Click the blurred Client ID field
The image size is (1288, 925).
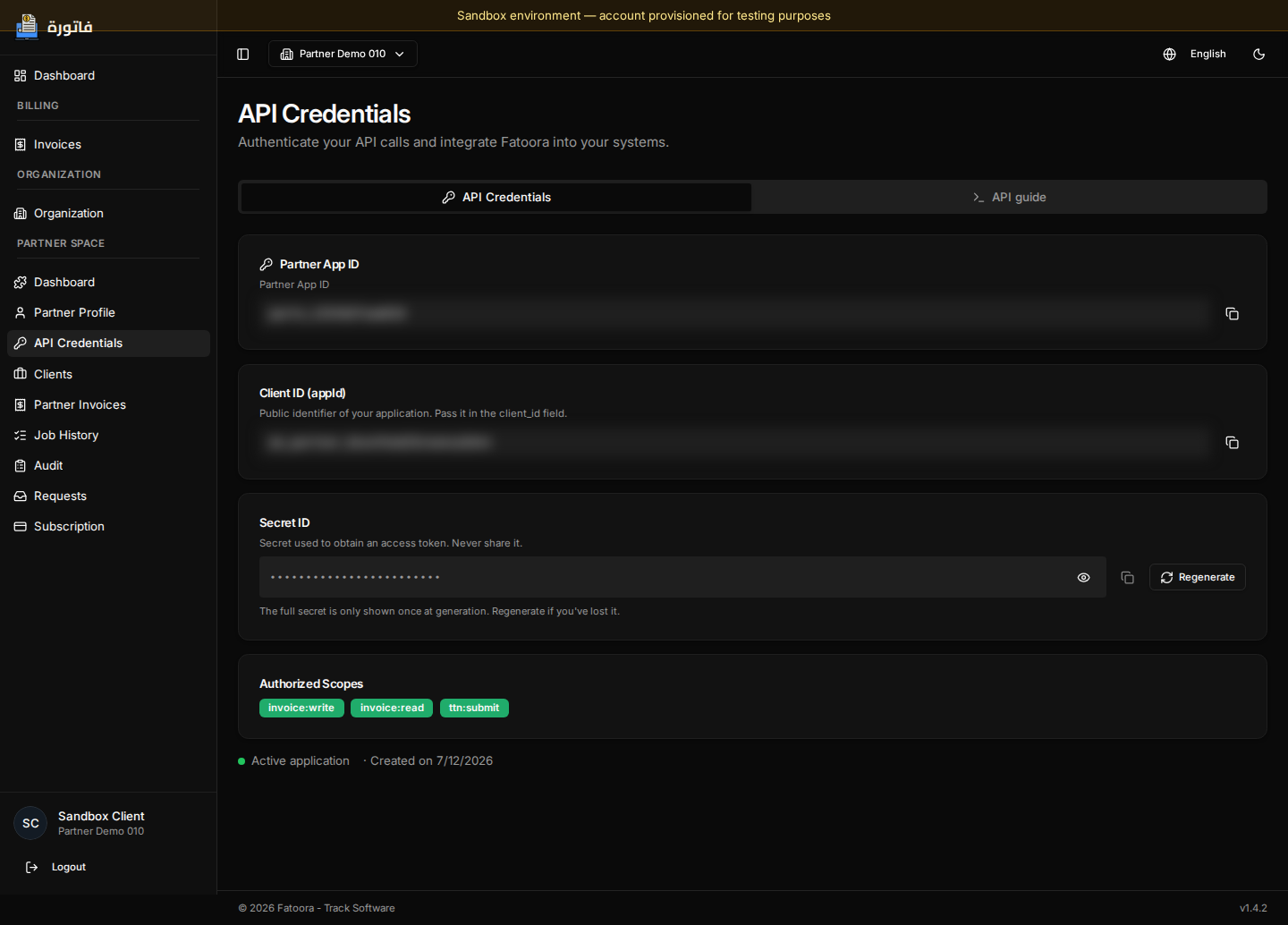click(x=734, y=442)
